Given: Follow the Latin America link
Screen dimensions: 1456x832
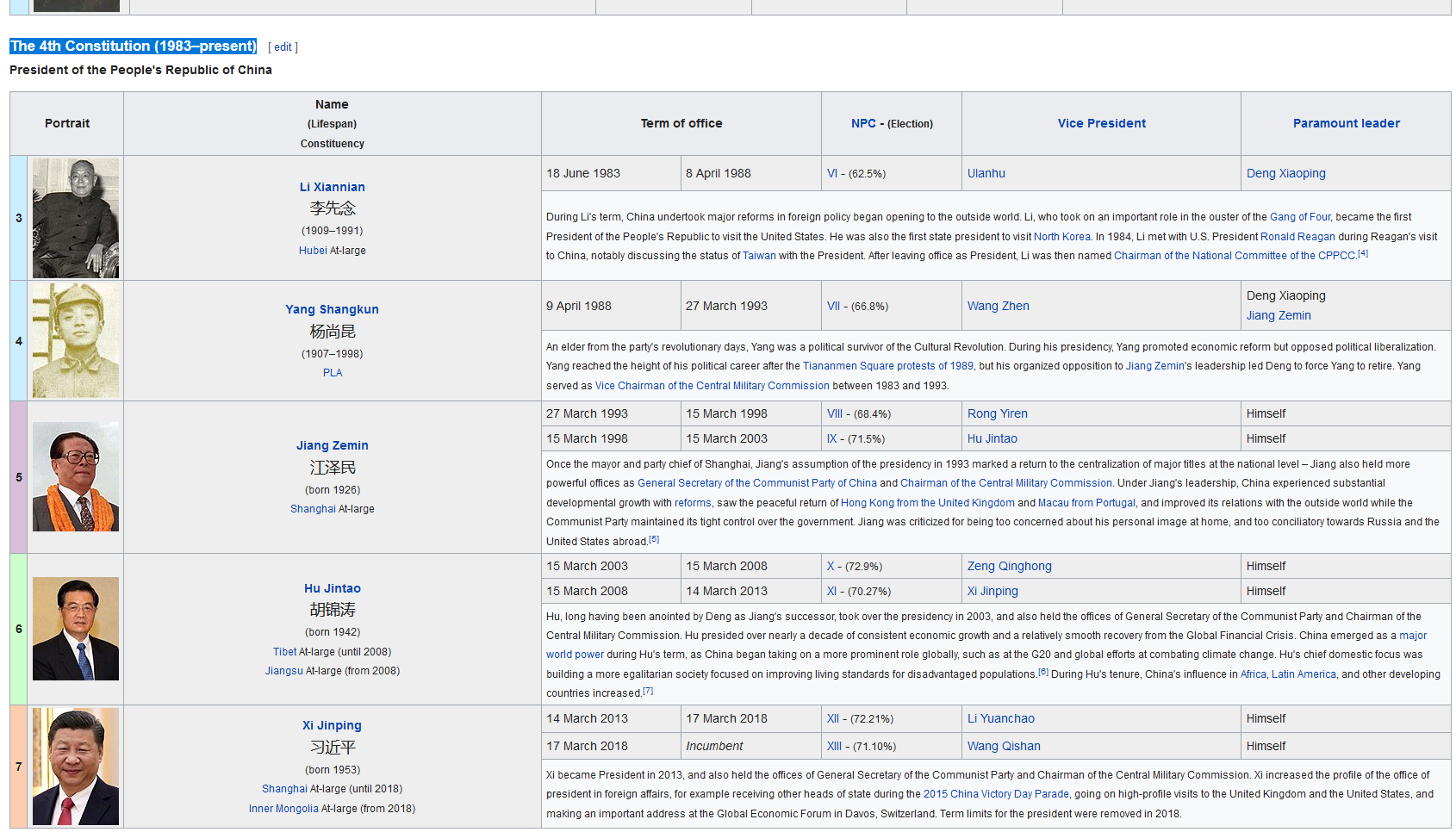Looking at the screenshot, I should (1304, 674).
